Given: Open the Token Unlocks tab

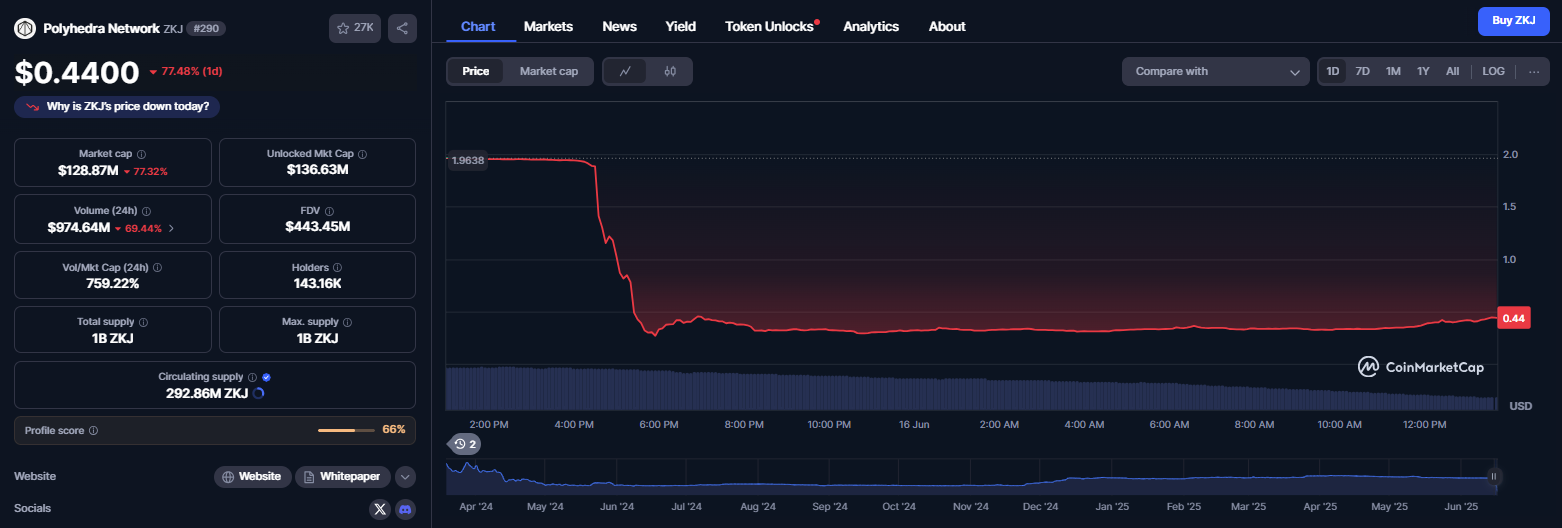Looking at the screenshot, I should click(x=770, y=26).
